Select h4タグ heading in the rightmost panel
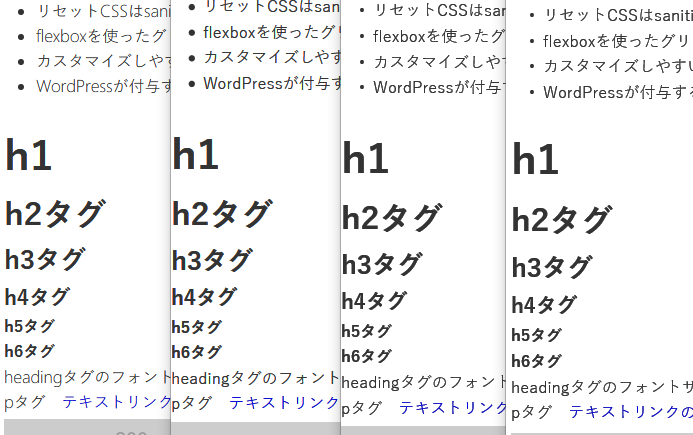The height and width of the screenshot is (435, 693). (x=544, y=305)
